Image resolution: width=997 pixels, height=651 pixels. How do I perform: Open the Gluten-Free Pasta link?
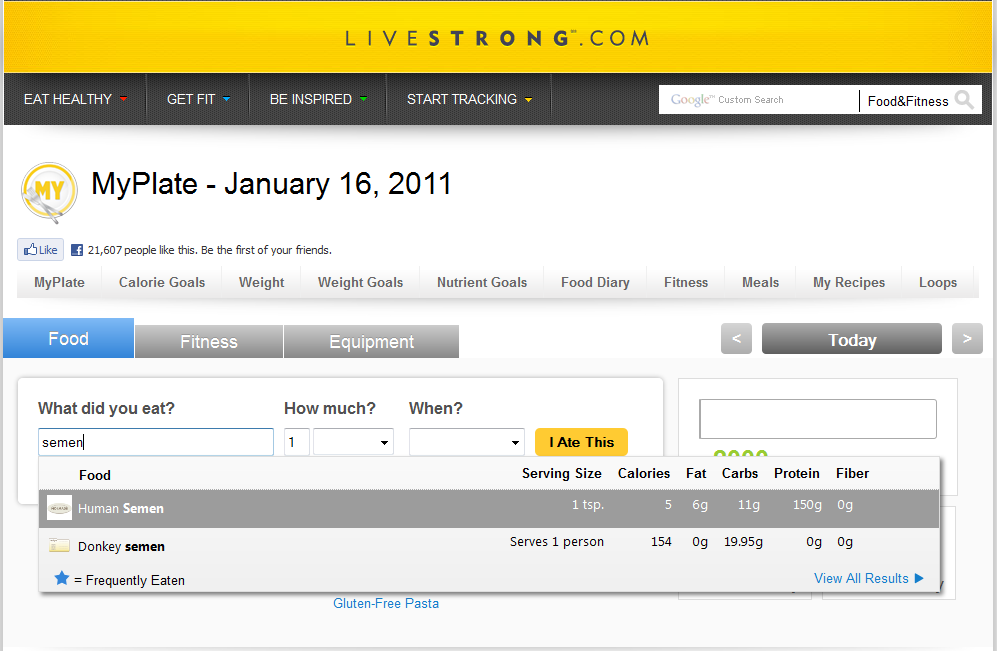point(386,603)
